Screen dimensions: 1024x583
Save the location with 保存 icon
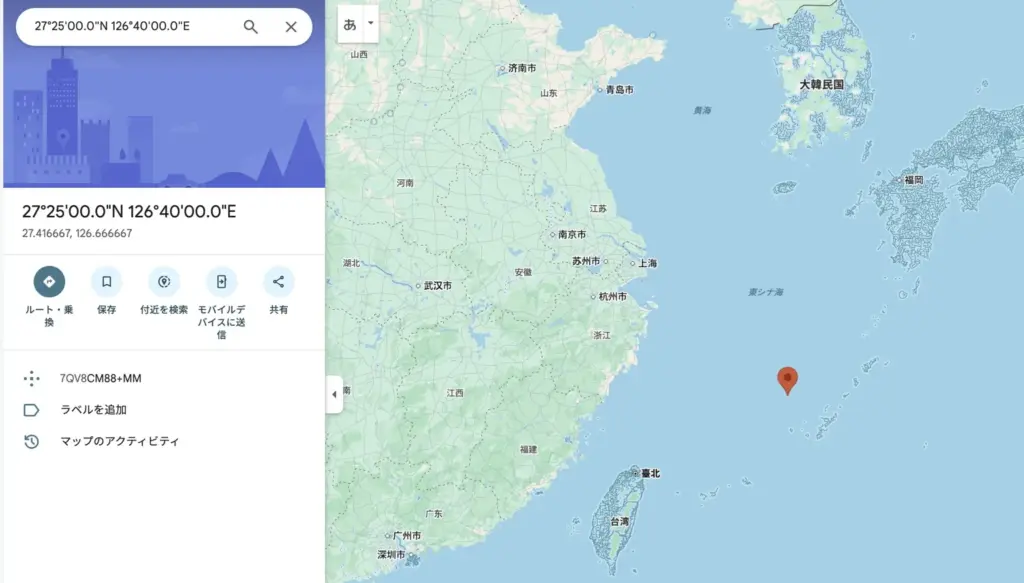pos(106,281)
